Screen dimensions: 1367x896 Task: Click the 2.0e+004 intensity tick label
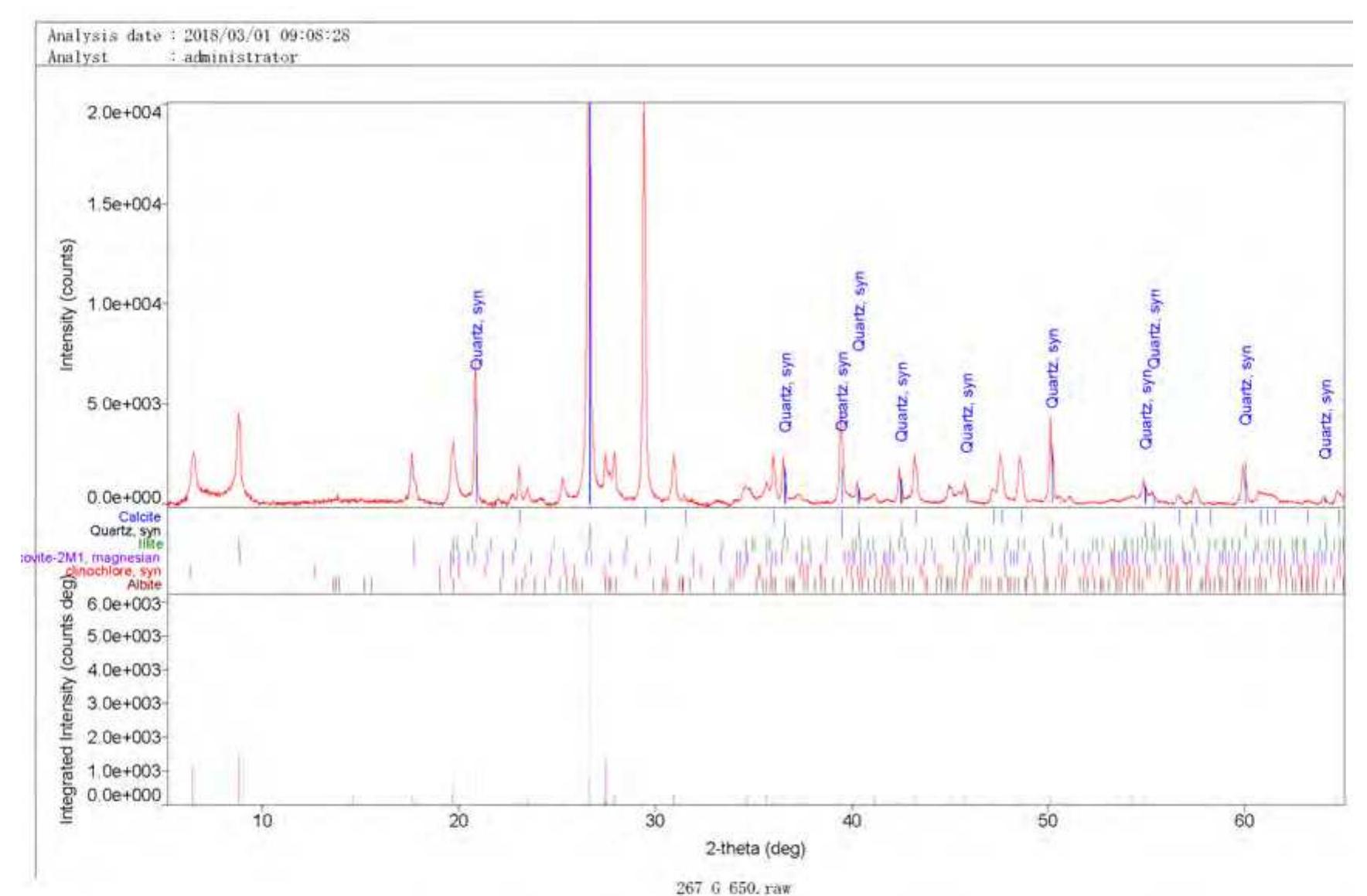click(124, 112)
